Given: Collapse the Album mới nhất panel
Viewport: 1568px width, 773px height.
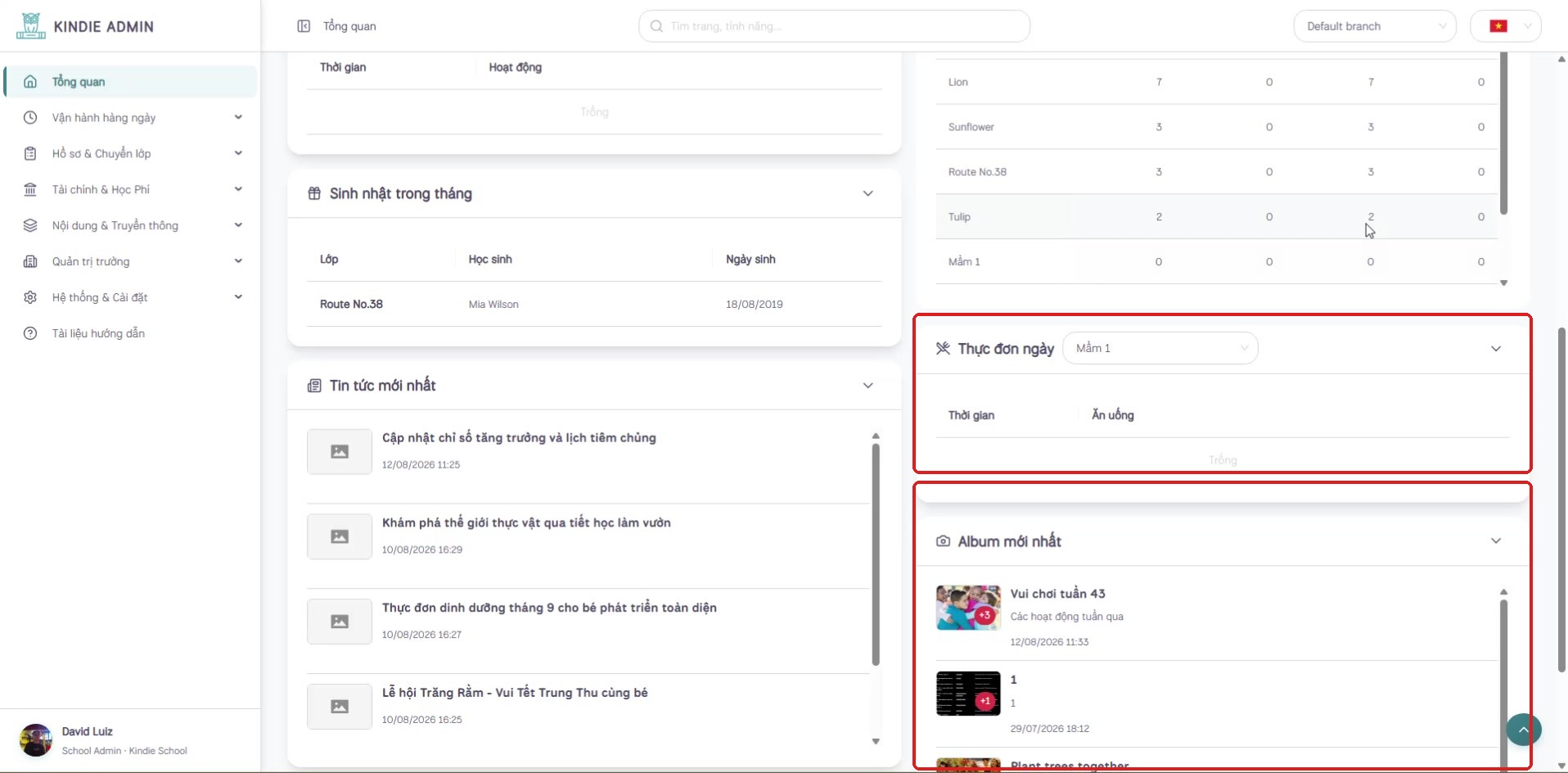Looking at the screenshot, I should click(1496, 541).
